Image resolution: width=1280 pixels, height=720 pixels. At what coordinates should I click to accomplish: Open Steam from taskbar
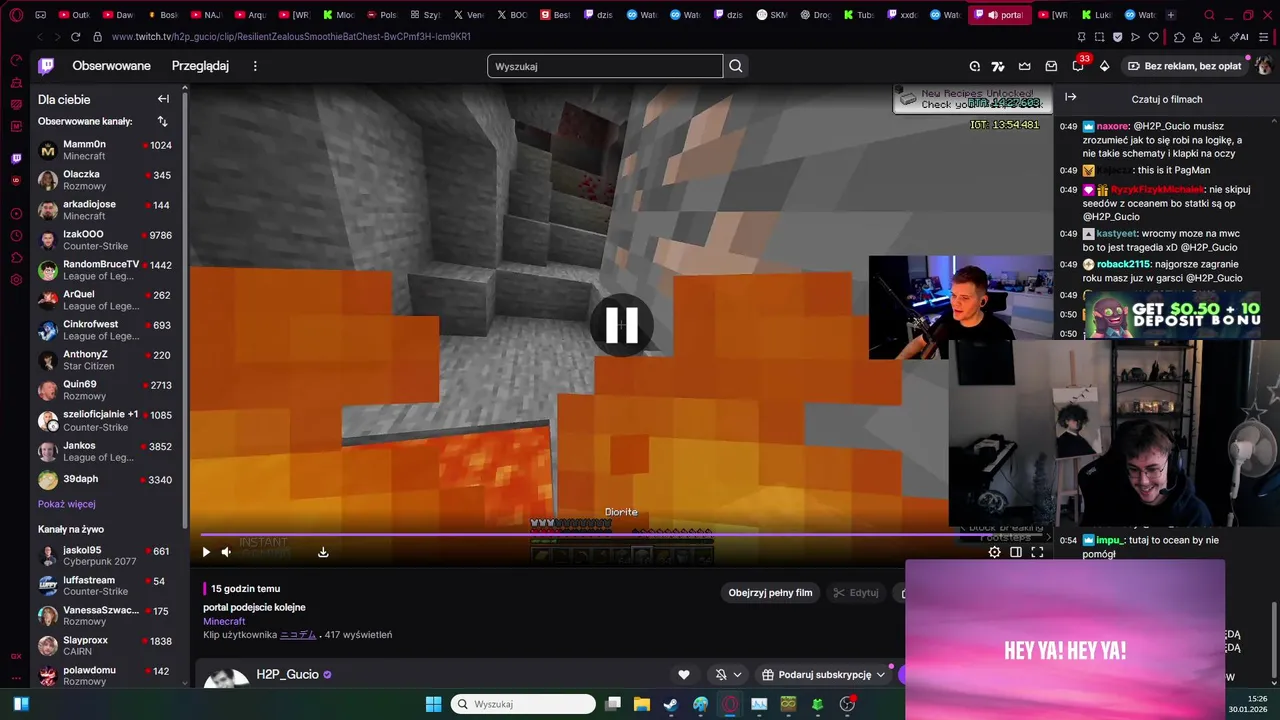click(671, 704)
